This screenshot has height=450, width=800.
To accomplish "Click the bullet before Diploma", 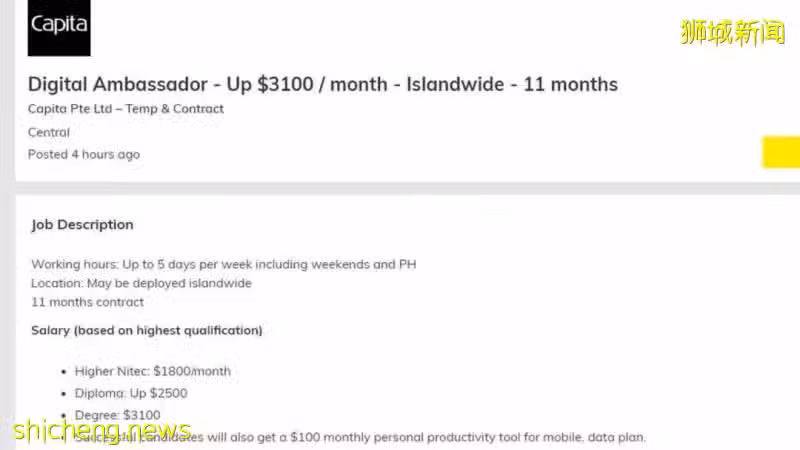I will tap(64, 393).
